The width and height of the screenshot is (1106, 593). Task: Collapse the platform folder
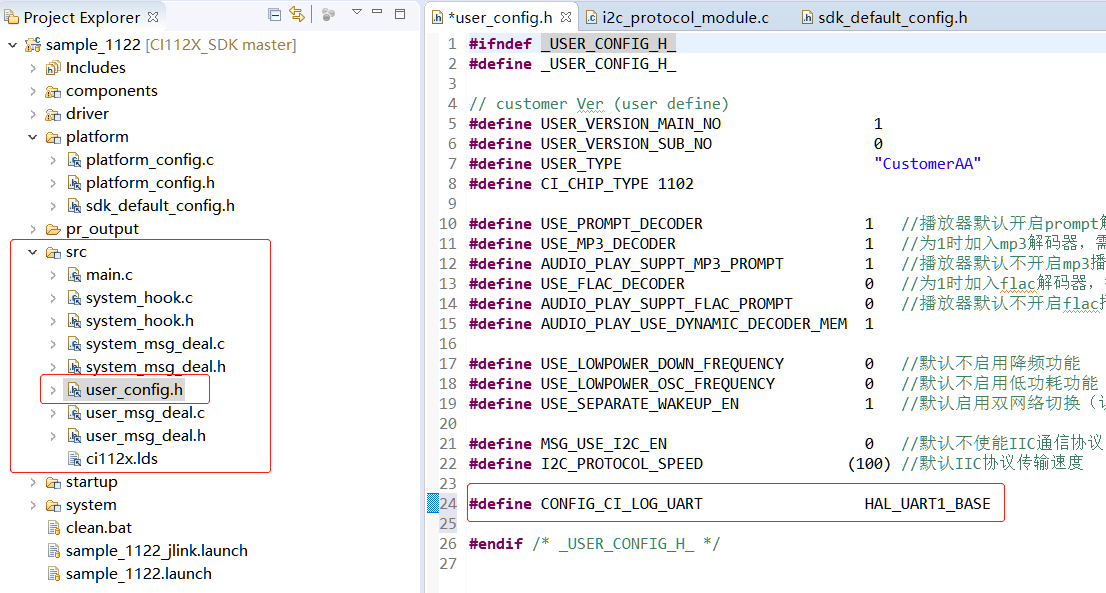(32, 137)
